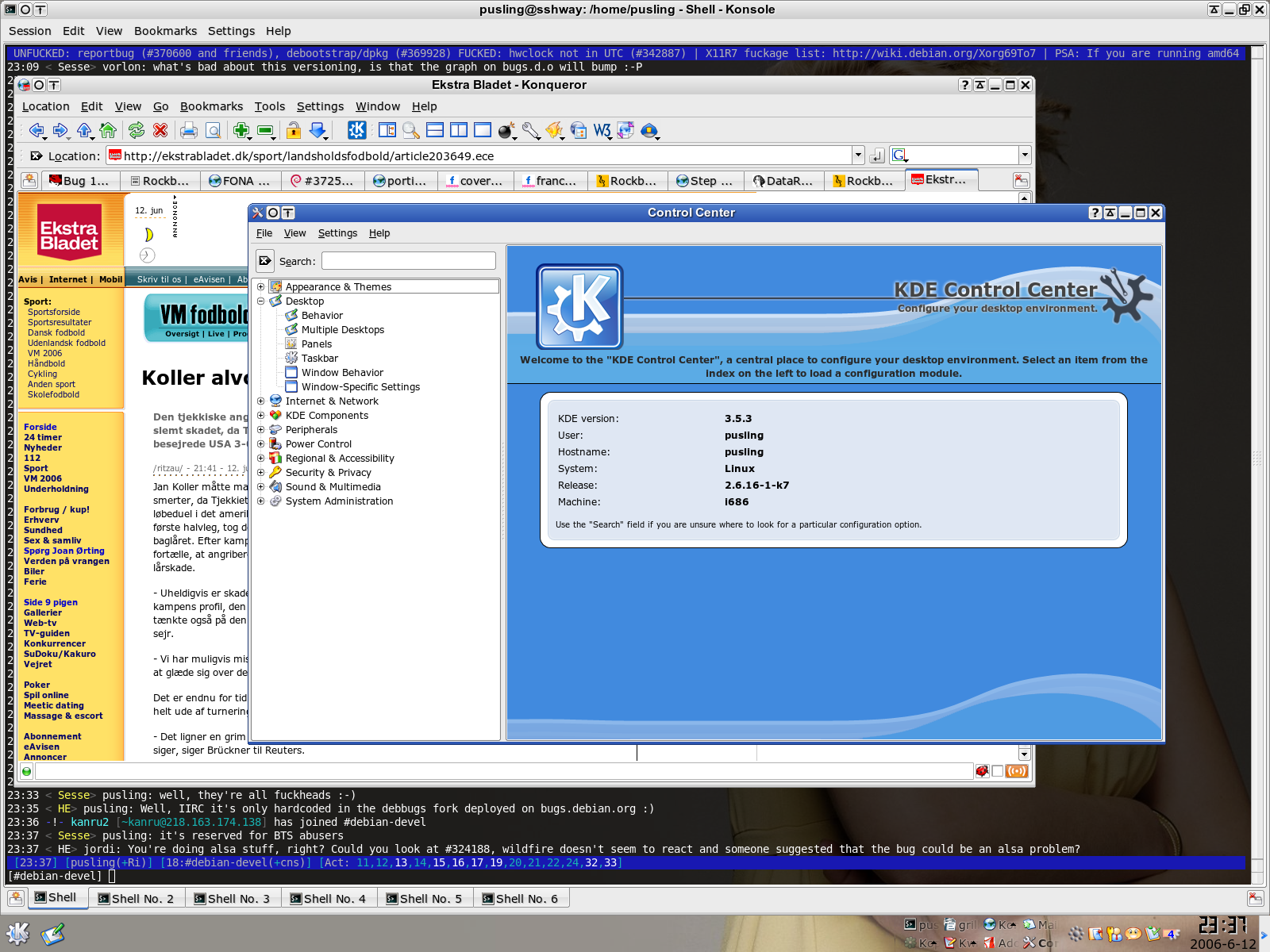The width and height of the screenshot is (1270, 952).
Task: Go back in Konqueror toolbar
Action: [x=36, y=130]
